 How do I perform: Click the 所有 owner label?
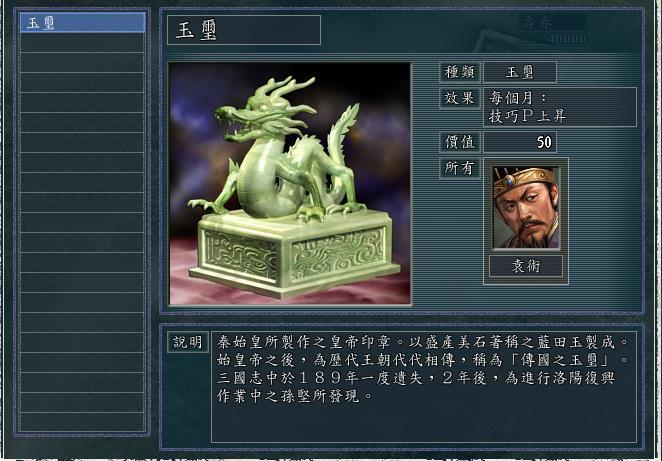(x=460, y=168)
